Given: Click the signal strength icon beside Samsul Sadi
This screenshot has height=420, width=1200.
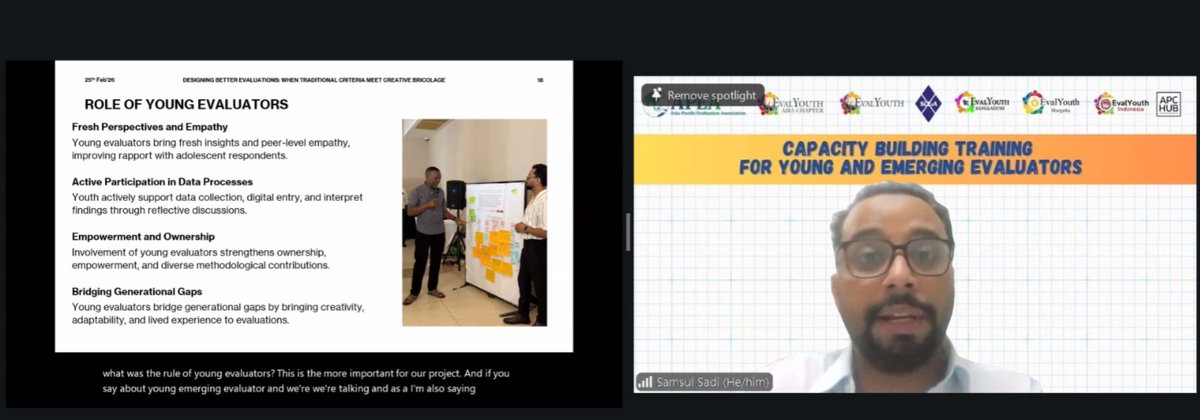Looking at the screenshot, I should pos(645,382).
